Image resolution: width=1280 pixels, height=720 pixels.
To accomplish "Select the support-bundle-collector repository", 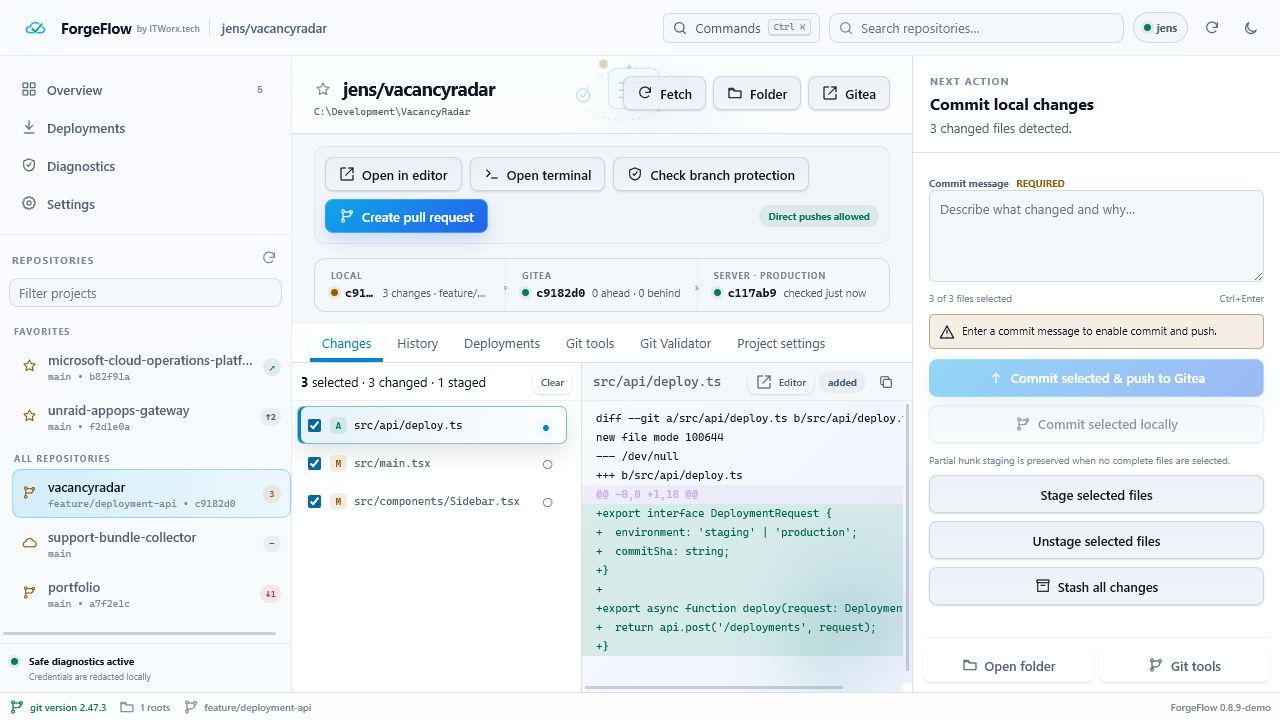I will point(151,544).
